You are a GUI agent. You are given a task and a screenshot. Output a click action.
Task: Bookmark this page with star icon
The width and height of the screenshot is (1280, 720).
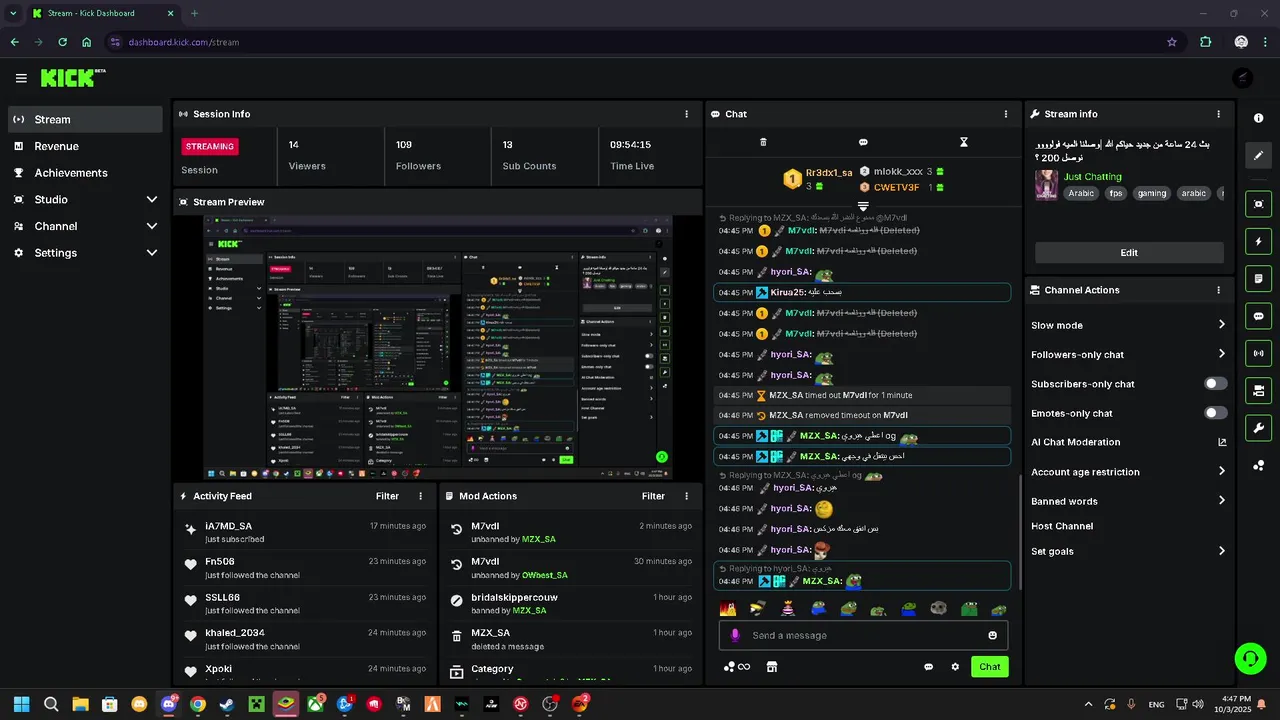pyautogui.click(x=1171, y=42)
